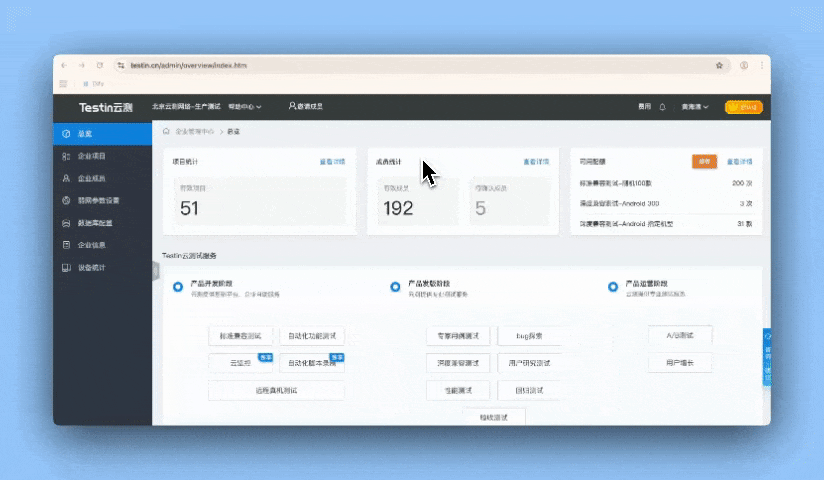824x480 pixels.
Task: Open 查看详情 link in the 项目统计 card
Action: pos(332,160)
